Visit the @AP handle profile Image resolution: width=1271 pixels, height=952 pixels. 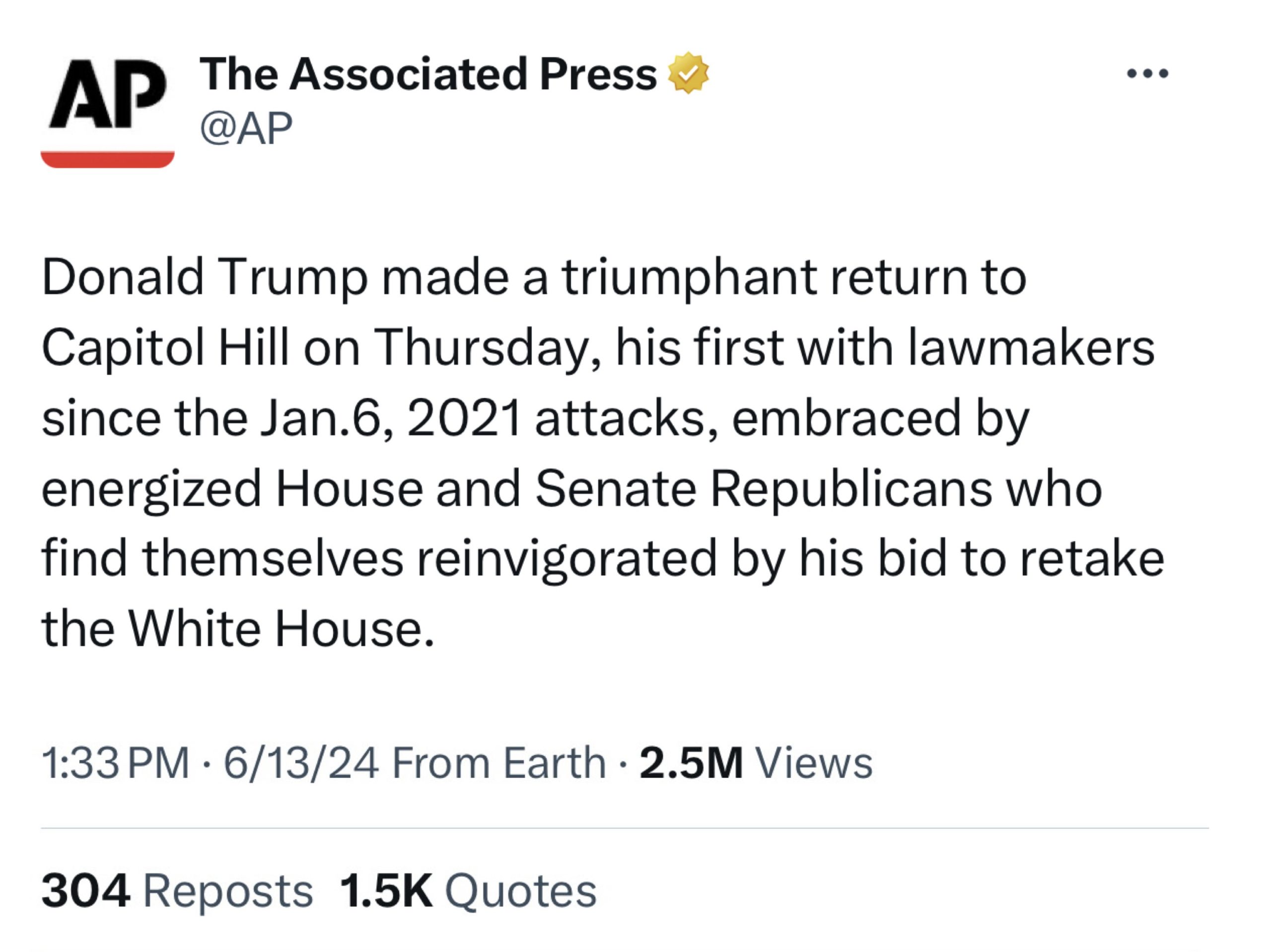pos(246,128)
